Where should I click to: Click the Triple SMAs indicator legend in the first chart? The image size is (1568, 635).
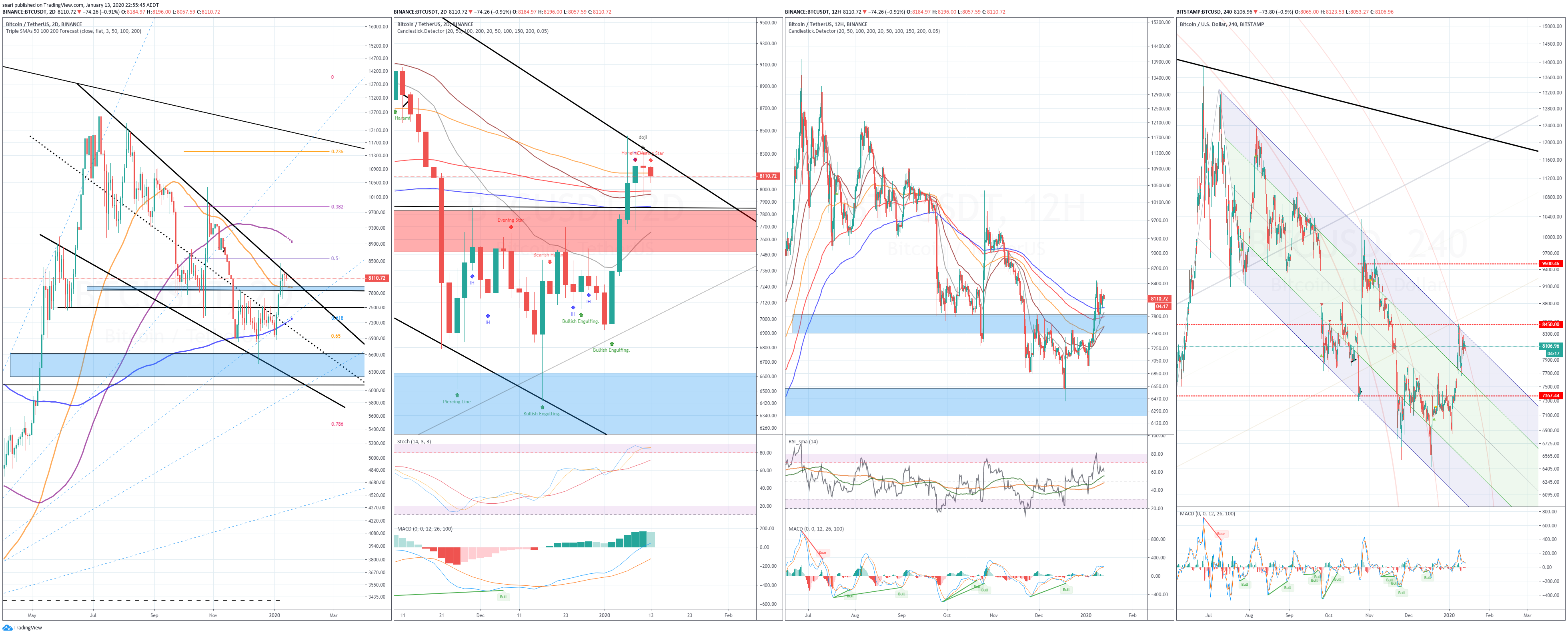[74, 31]
